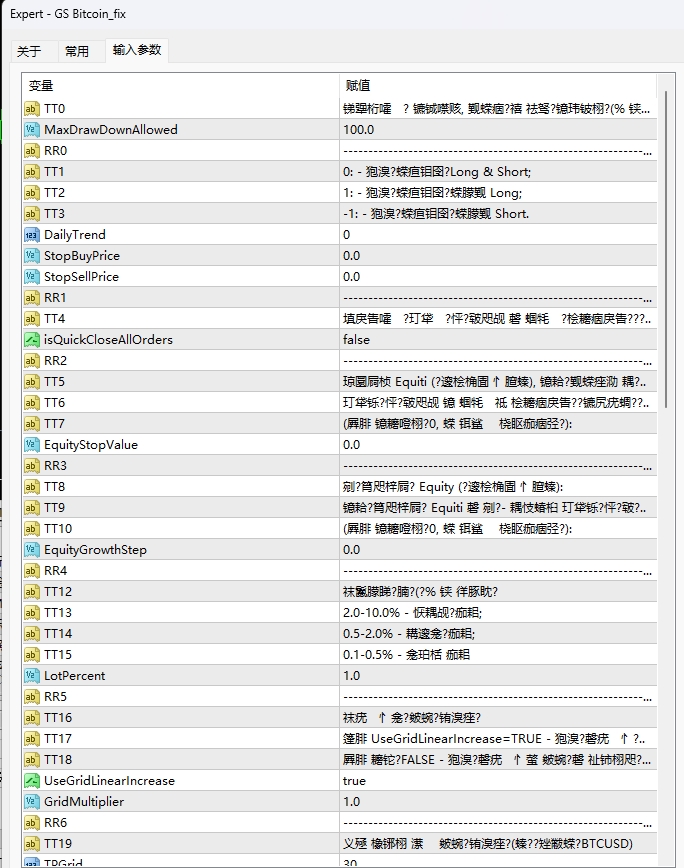The height and width of the screenshot is (868, 684).
Task: Toggle the UseGridLinearIncrease true value
Action: pos(498,781)
